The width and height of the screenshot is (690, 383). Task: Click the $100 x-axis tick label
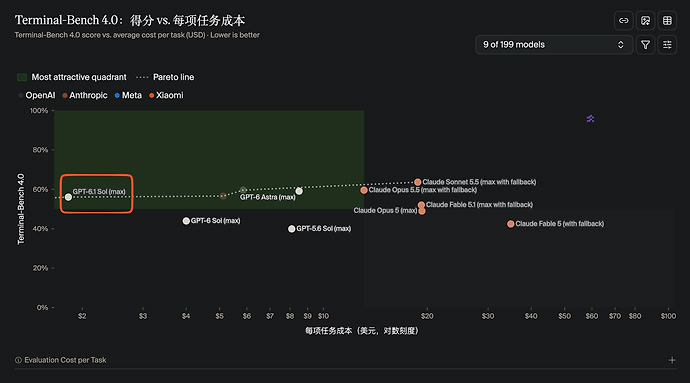point(668,316)
